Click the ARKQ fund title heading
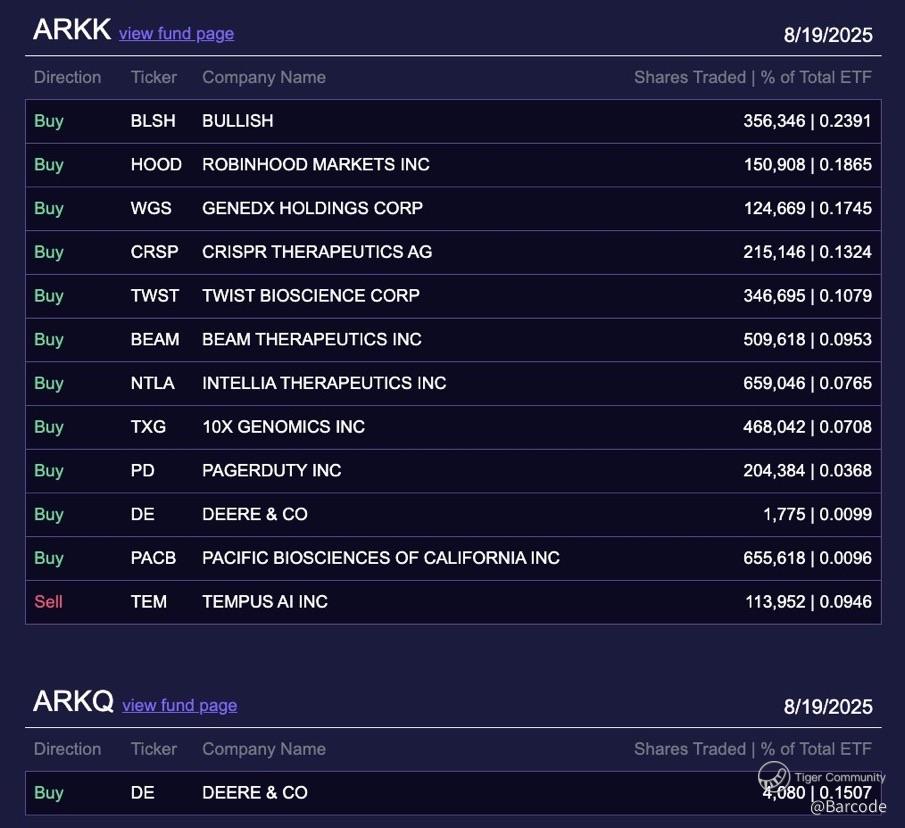The image size is (905, 828). (x=73, y=702)
